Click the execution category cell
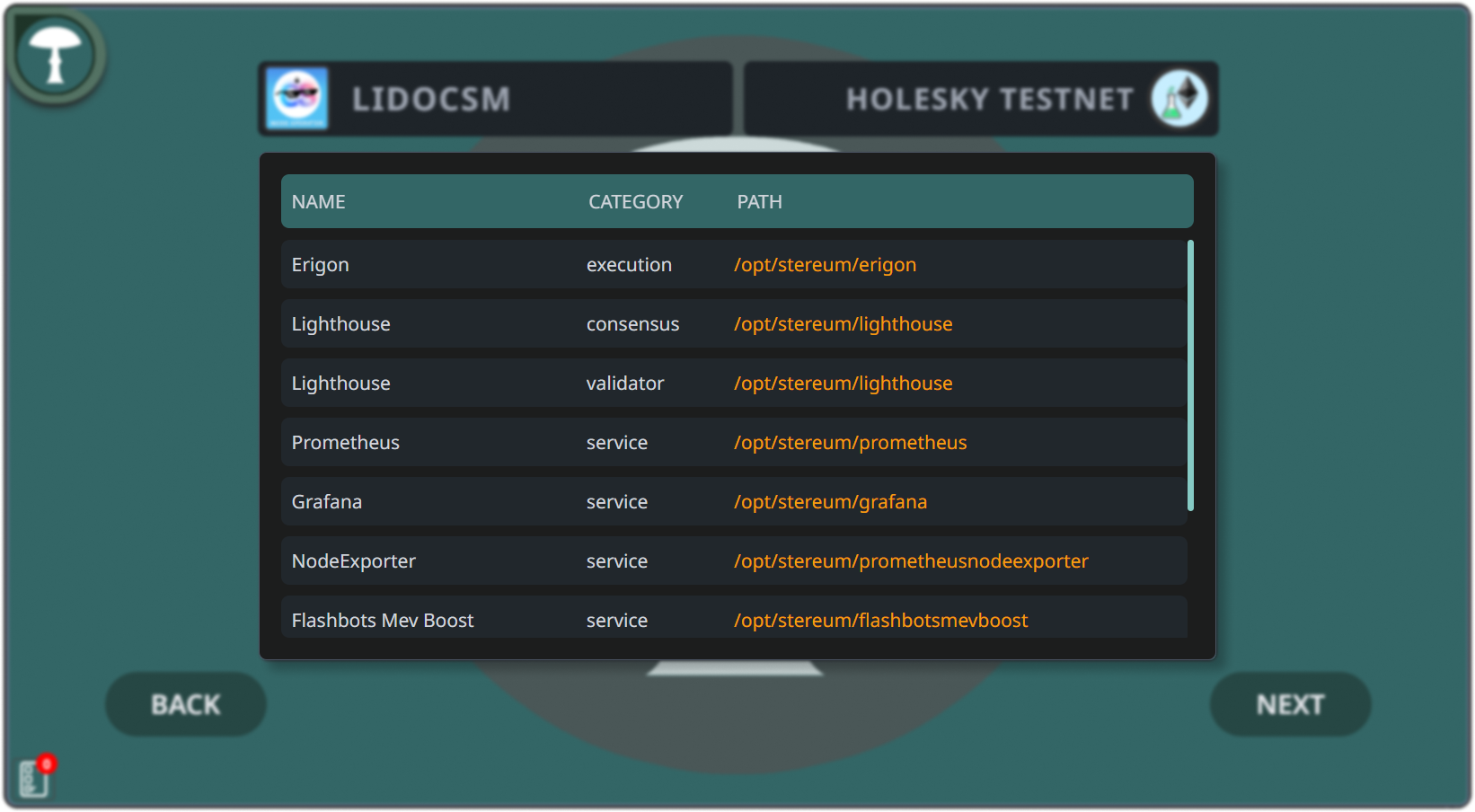Viewport: 1475px width, 812px height. pyautogui.click(x=629, y=265)
